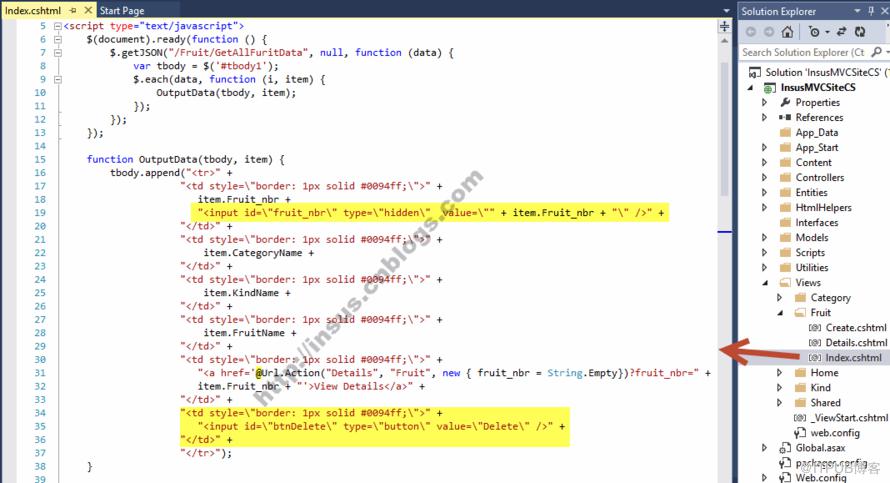Open Details.cshtml in Solution Explorer
This screenshot has height=483, width=890.
pyautogui.click(x=855, y=342)
